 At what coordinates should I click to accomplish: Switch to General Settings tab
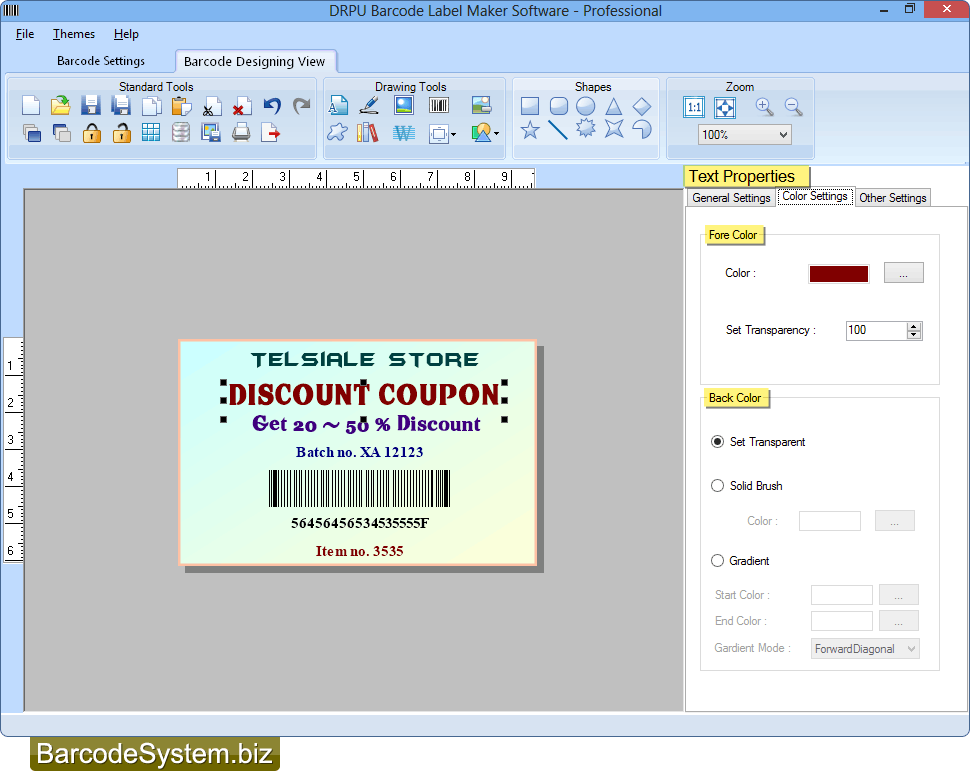(731, 197)
